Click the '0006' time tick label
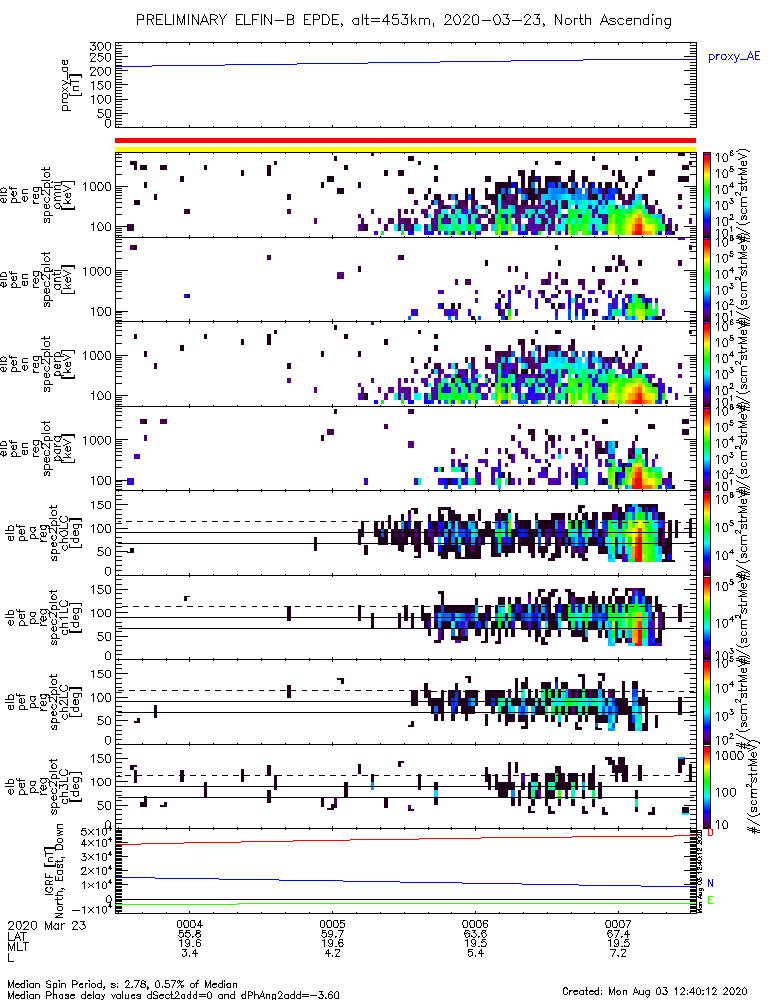Image resolution: width=775 pixels, height=1000 pixels. click(x=475, y=924)
